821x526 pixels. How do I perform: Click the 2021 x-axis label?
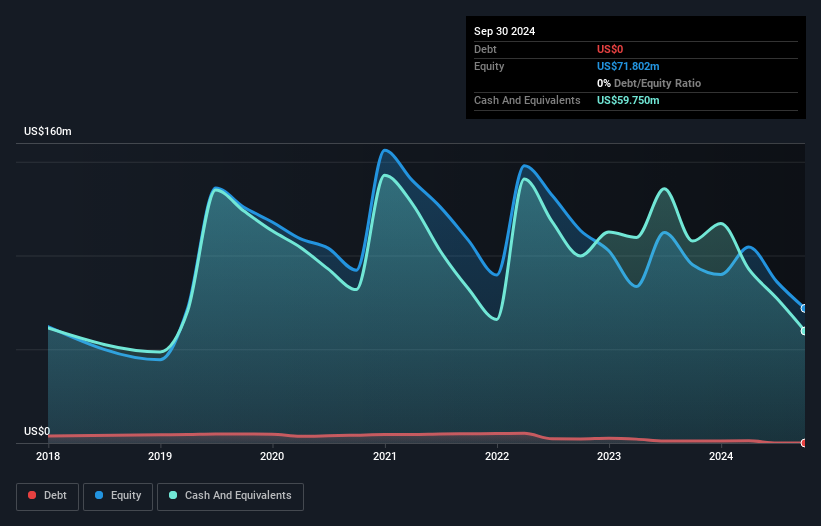tap(385, 456)
